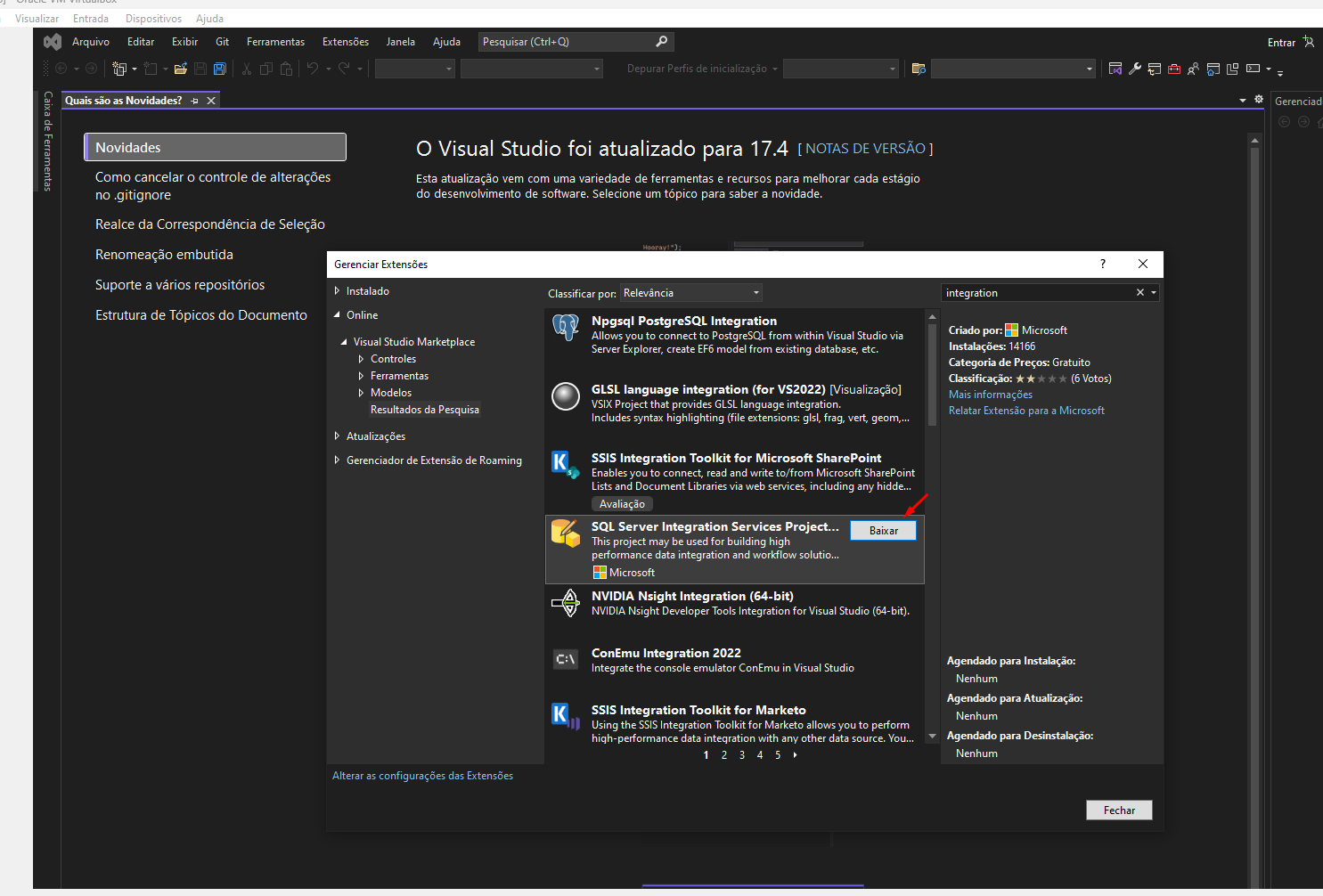
Task: Expand the Controles tree node
Action: 361,359
